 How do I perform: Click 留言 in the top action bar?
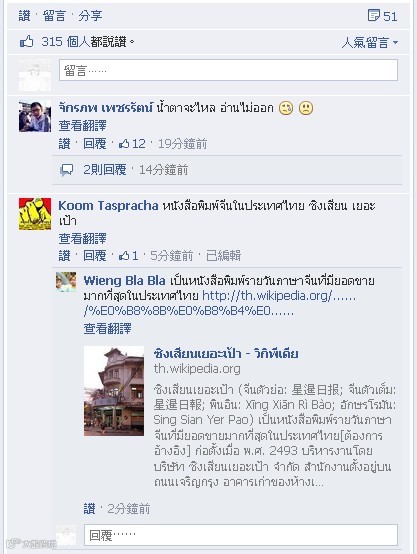pos(54,16)
